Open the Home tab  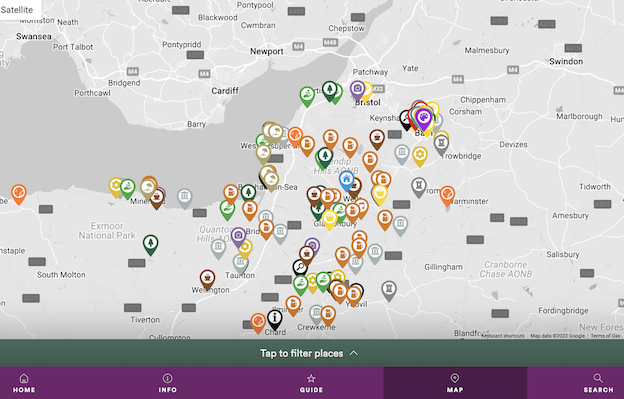coord(24,383)
